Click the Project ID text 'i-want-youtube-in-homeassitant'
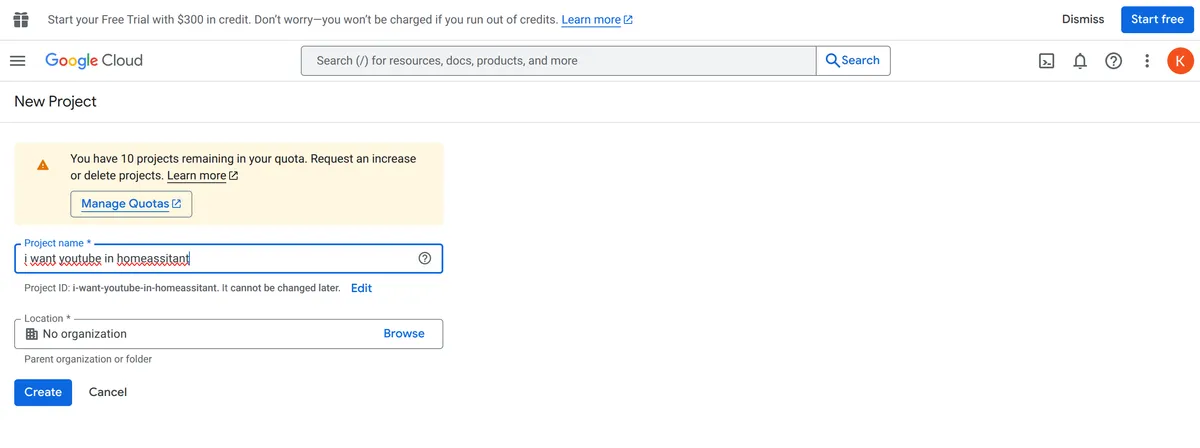This screenshot has width=1200, height=448. coord(145,288)
